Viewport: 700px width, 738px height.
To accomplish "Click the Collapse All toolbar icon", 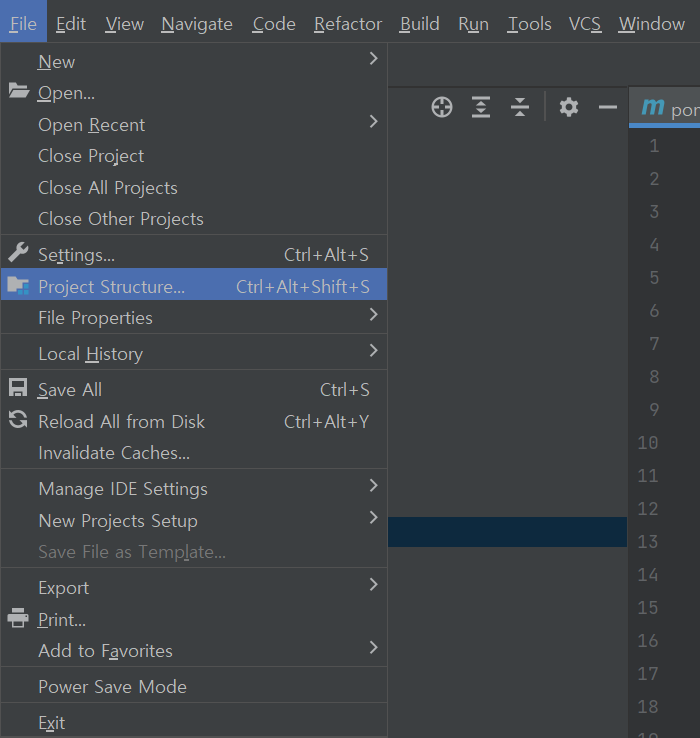I will (520, 107).
